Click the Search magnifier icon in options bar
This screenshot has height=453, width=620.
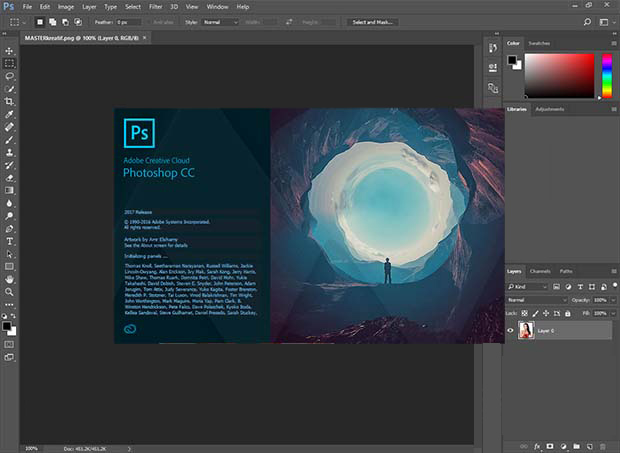pyautogui.click(x=587, y=22)
